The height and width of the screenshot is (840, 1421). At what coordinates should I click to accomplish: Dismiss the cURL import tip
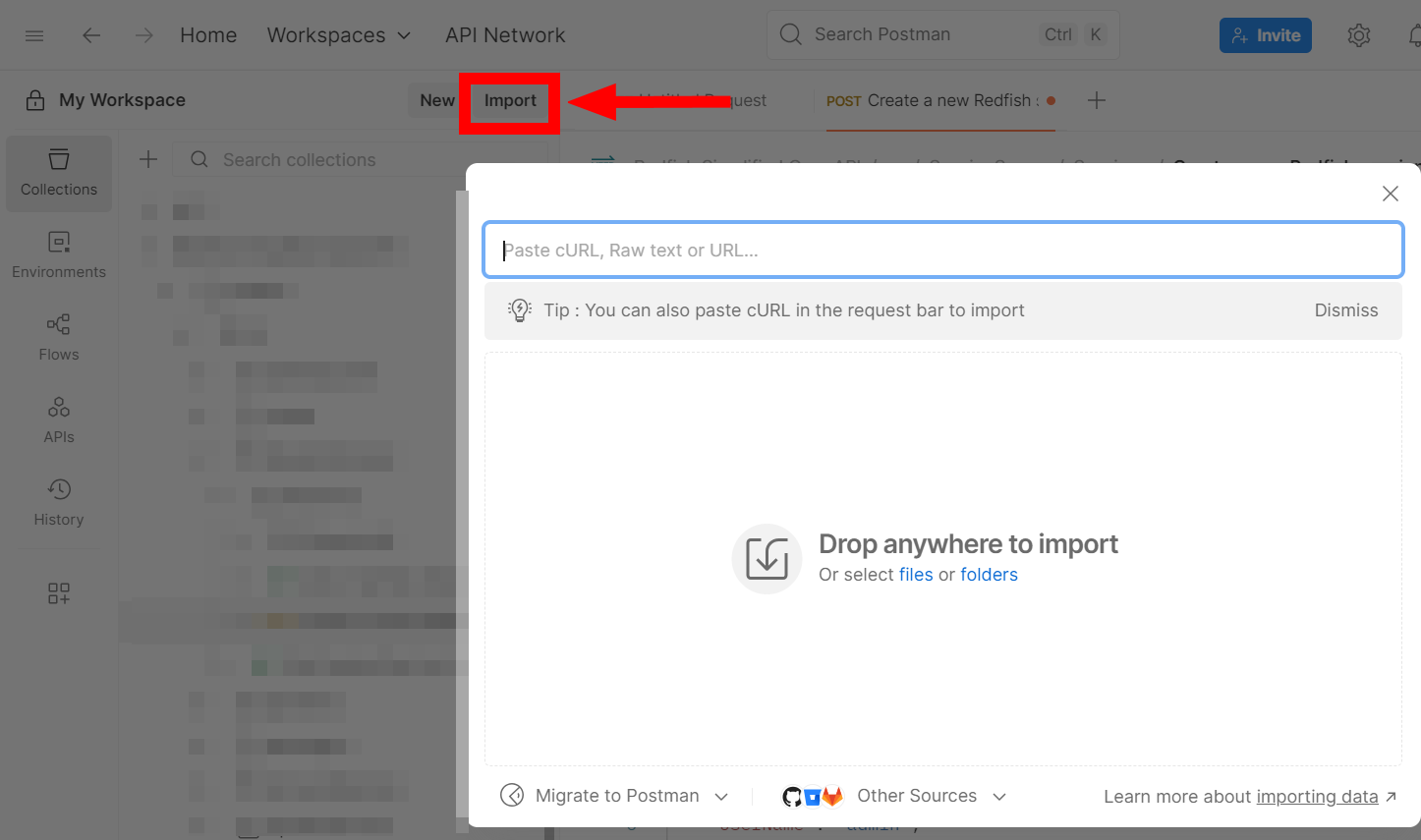[x=1345, y=310]
